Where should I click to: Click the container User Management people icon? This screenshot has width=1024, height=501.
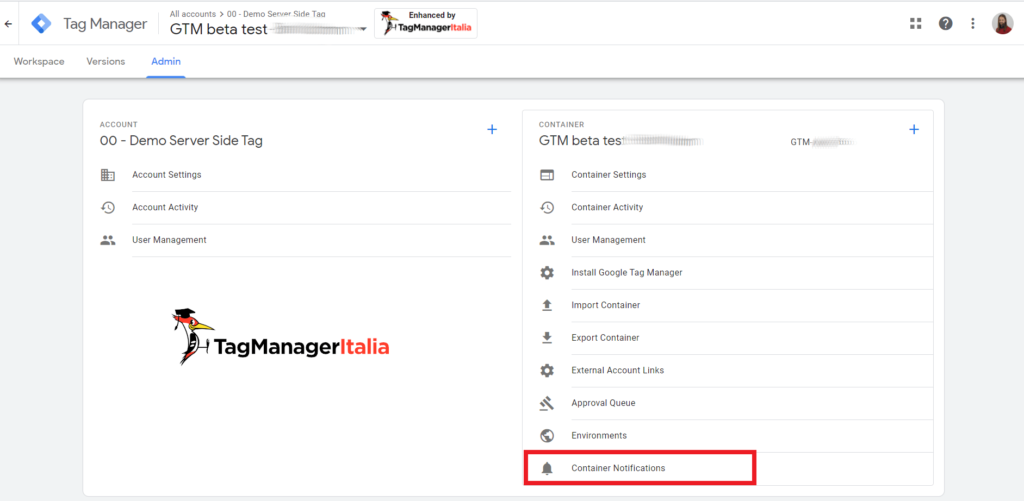point(547,240)
